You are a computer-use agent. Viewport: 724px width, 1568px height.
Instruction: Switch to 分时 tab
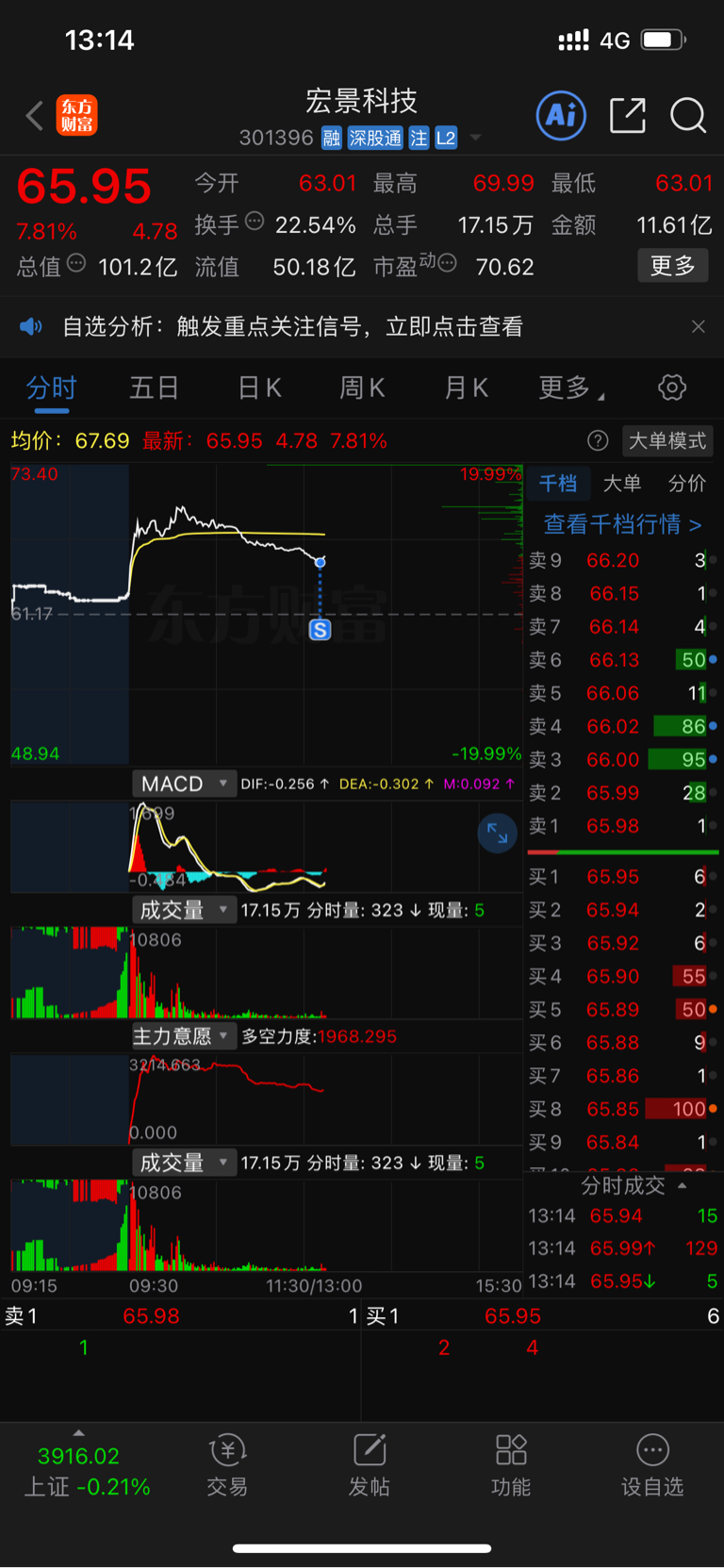pyautogui.click(x=51, y=388)
